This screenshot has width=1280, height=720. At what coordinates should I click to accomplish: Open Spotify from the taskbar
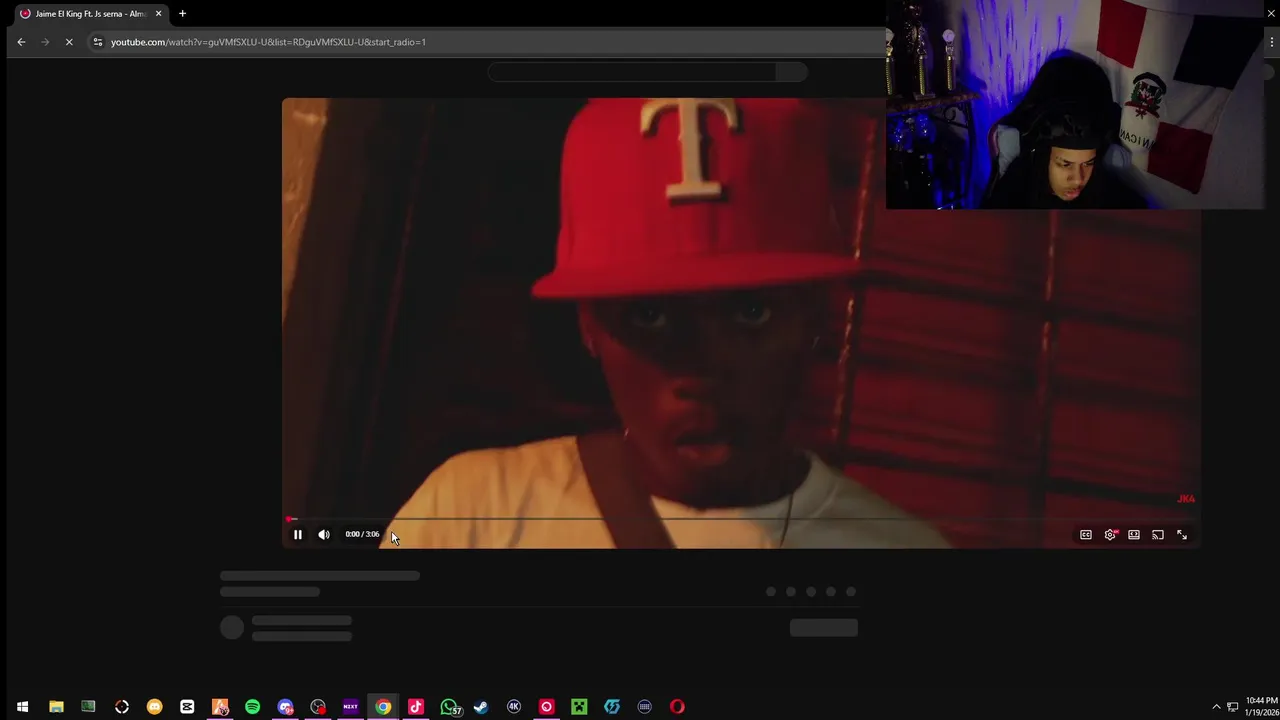[x=252, y=707]
